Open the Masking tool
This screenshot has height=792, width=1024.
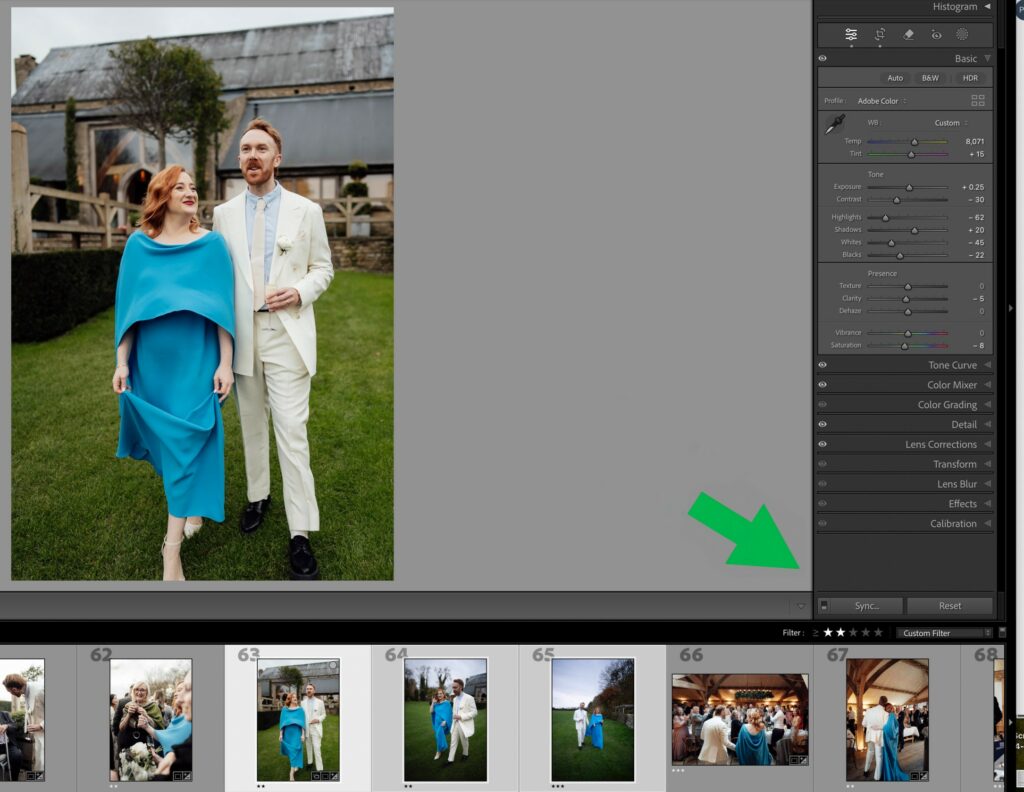tap(962, 34)
